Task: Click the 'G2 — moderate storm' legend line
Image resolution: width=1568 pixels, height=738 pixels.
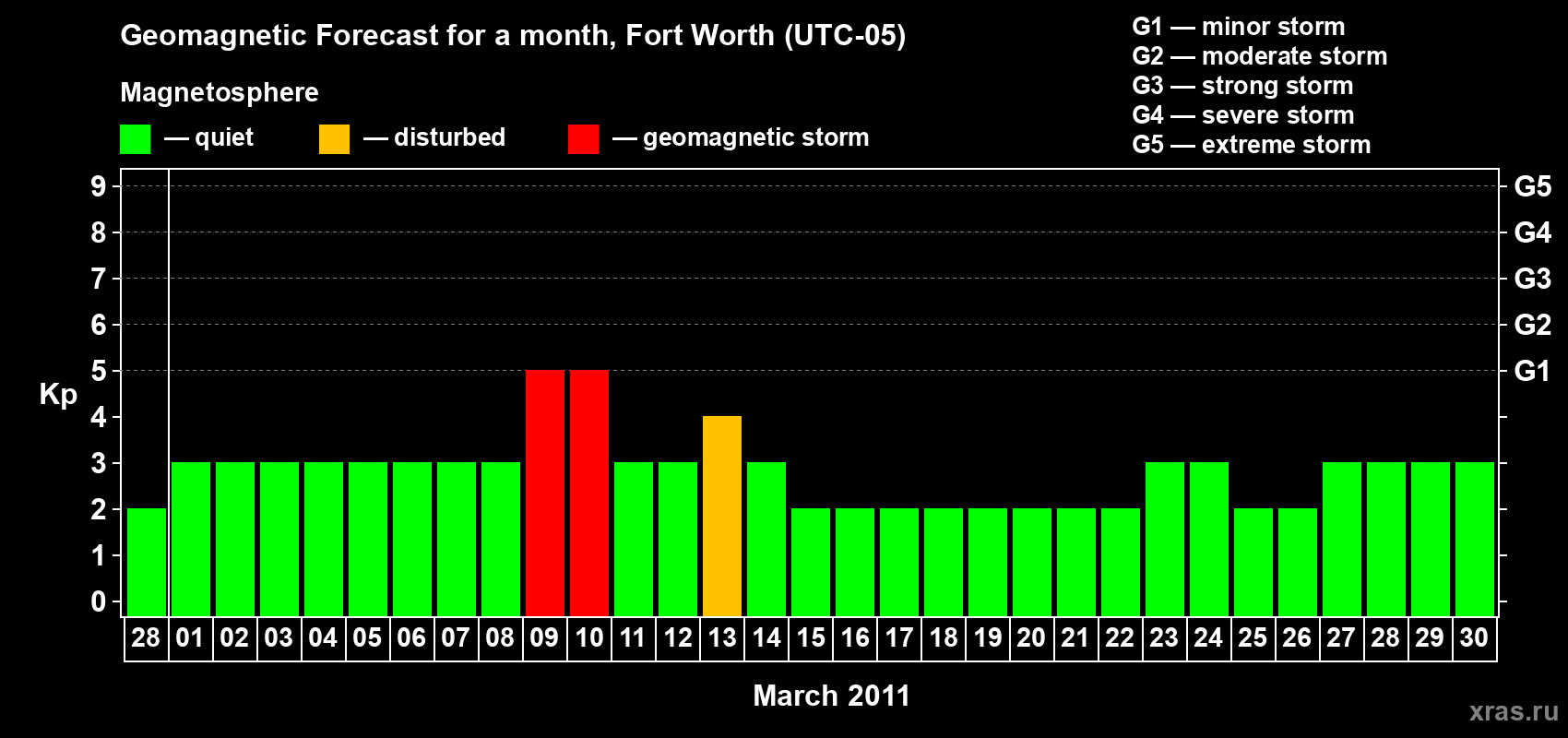Action: [x=1260, y=56]
